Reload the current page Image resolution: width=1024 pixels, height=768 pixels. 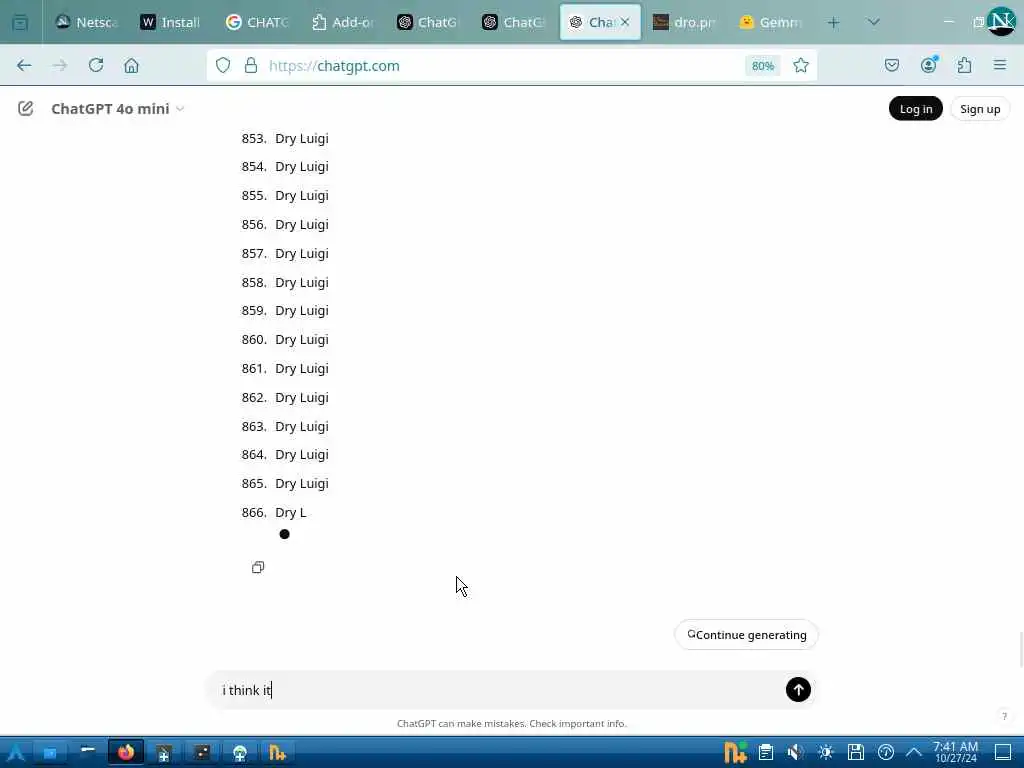pyautogui.click(x=96, y=65)
